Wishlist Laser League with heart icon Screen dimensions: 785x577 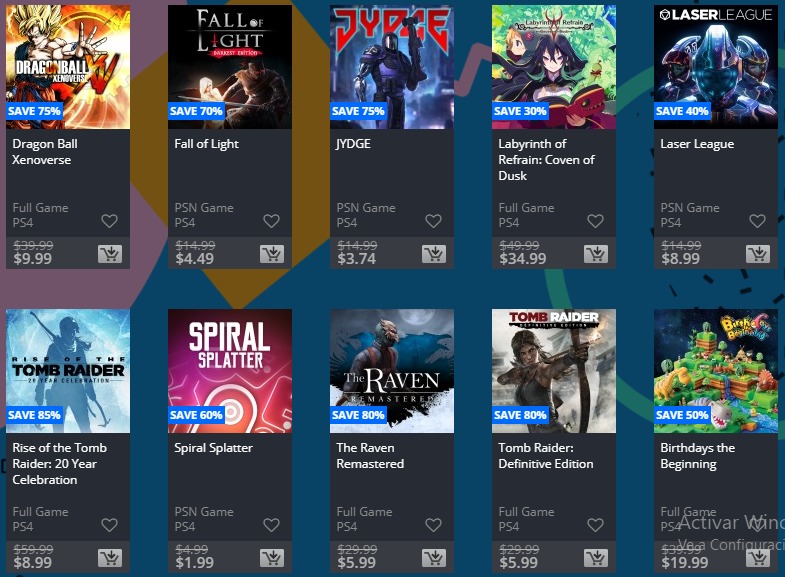[757, 221]
